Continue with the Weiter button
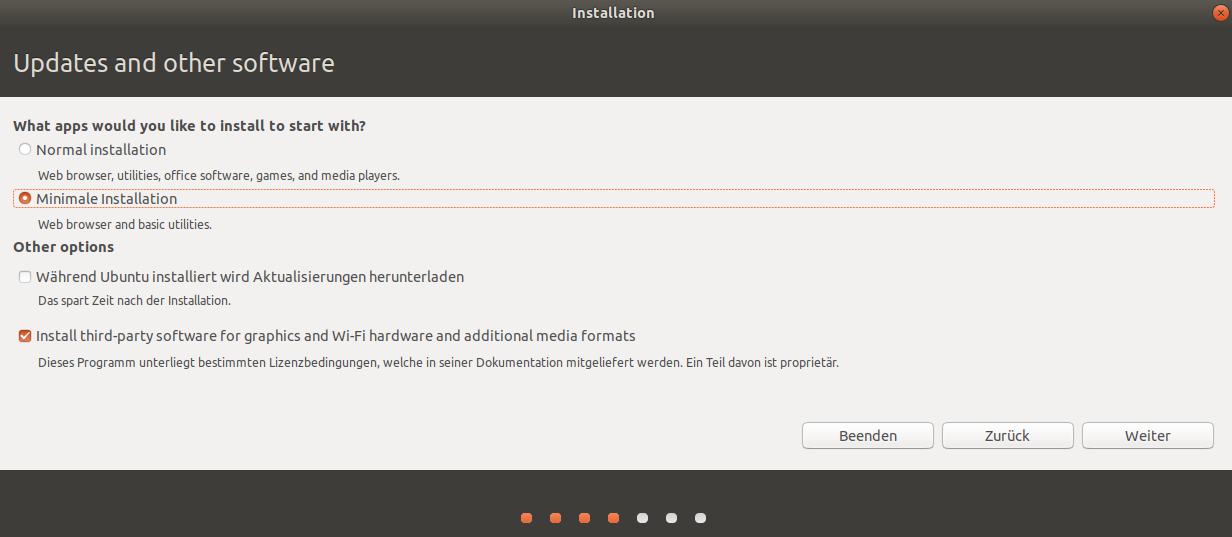Image resolution: width=1232 pixels, height=537 pixels. (1148, 436)
